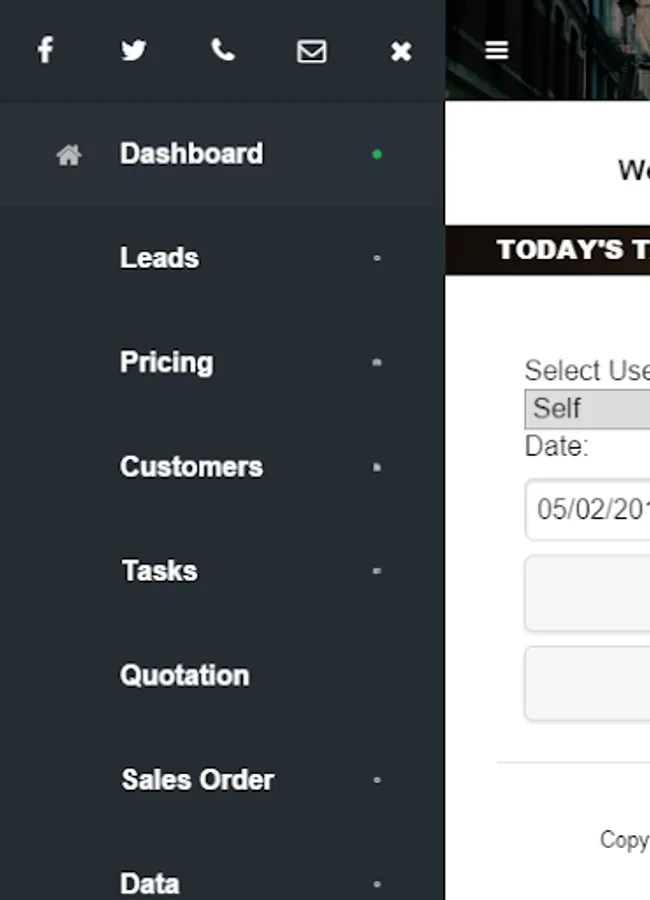Expand the Sales Order submenu indicator
The width and height of the screenshot is (650, 900).
tap(377, 780)
